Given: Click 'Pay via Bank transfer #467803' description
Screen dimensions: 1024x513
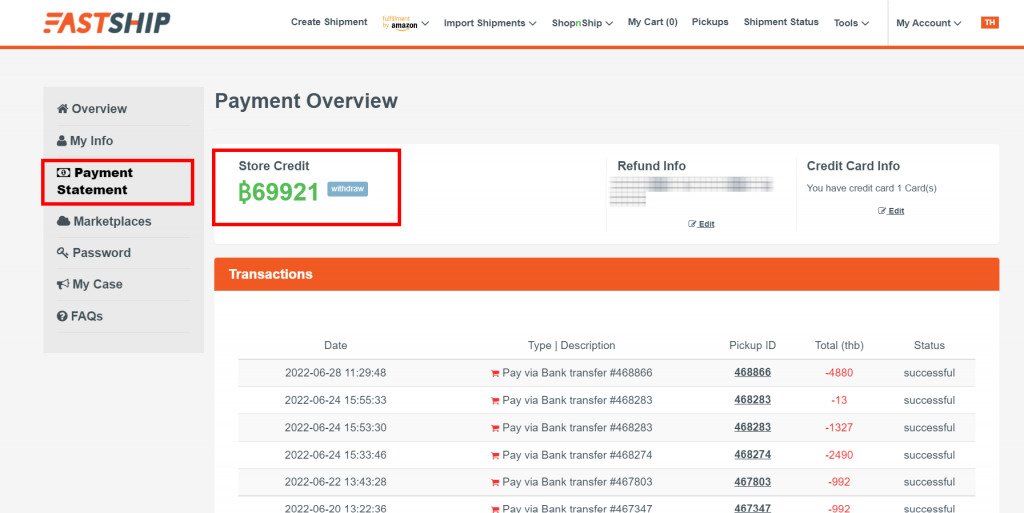Looking at the screenshot, I should coord(577,483).
